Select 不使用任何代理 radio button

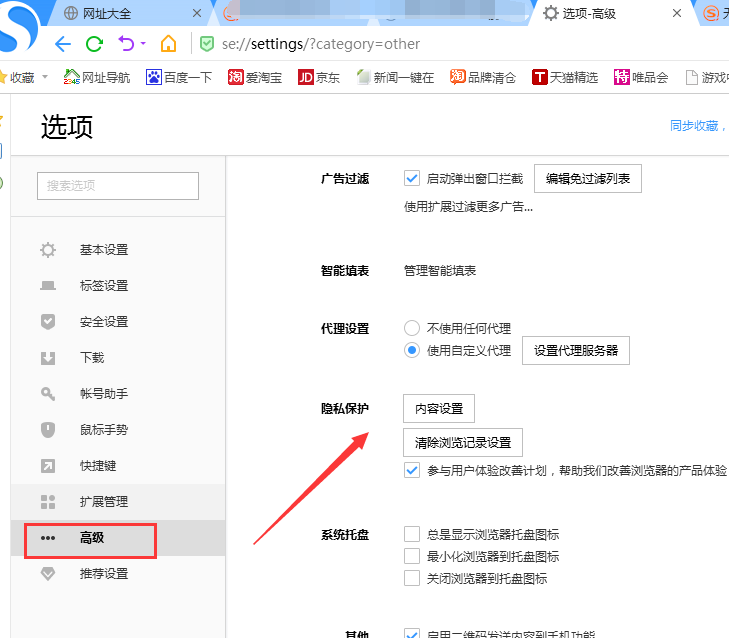click(x=411, y=328)
